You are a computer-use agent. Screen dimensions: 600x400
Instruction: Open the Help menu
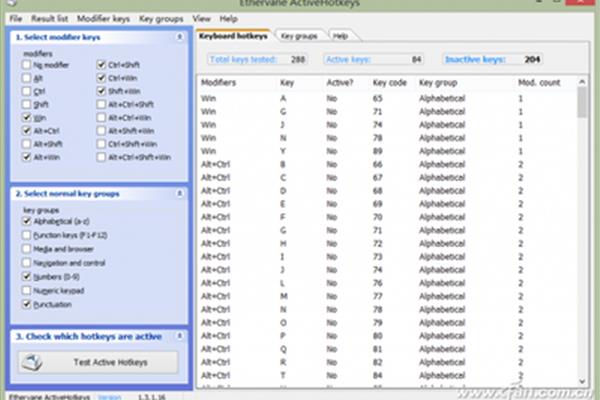[228, 19]
